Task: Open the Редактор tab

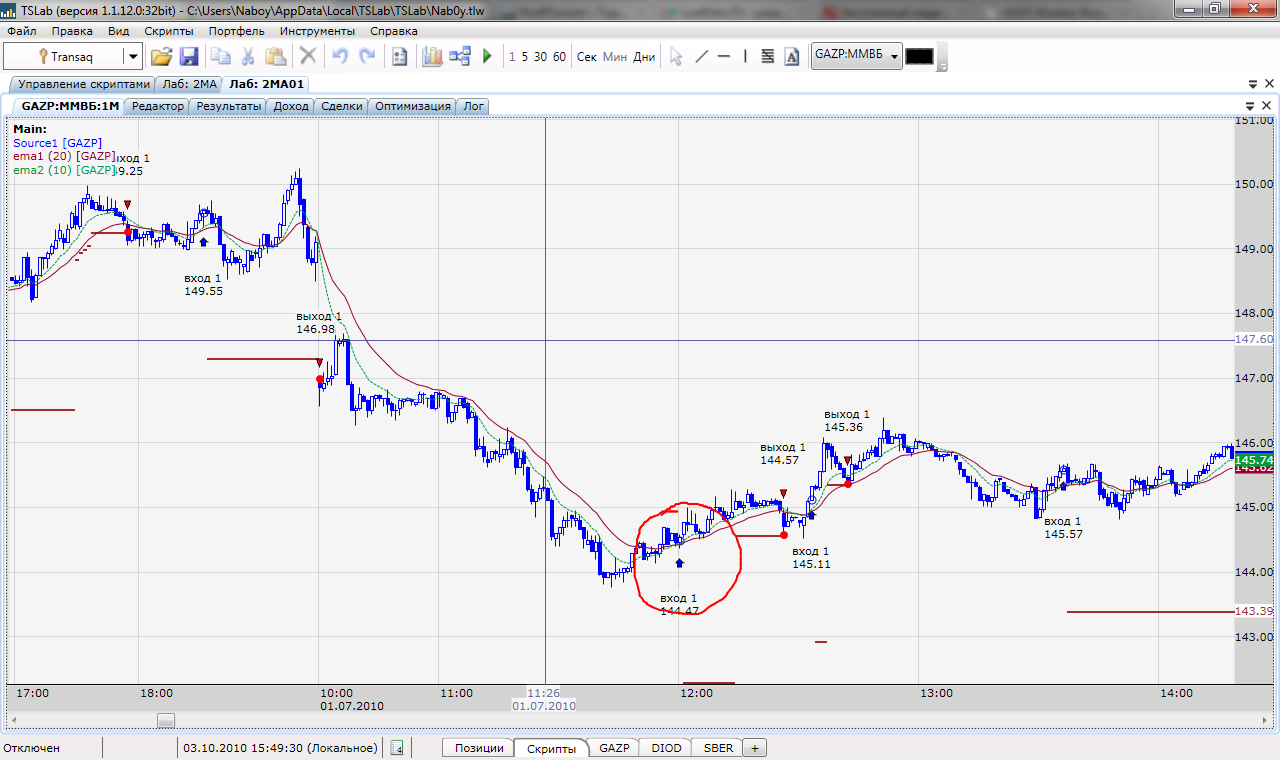Action: pyautogui.click(x=158, y=106)
